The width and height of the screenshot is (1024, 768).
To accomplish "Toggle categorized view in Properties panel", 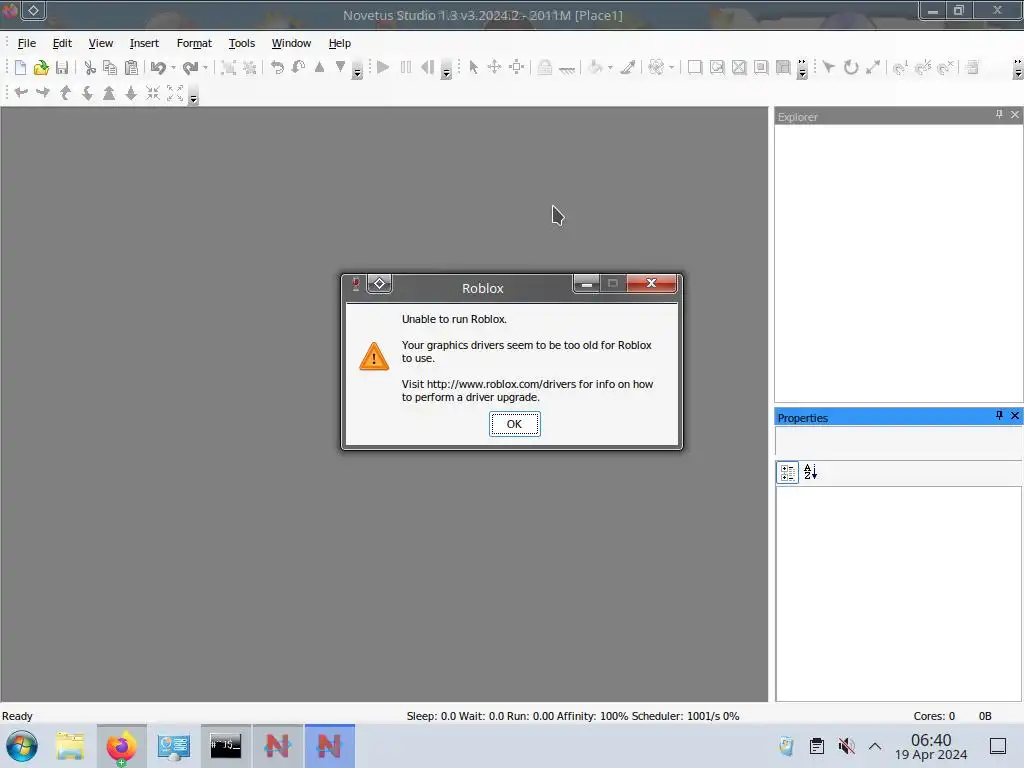I will pos(788,472).
